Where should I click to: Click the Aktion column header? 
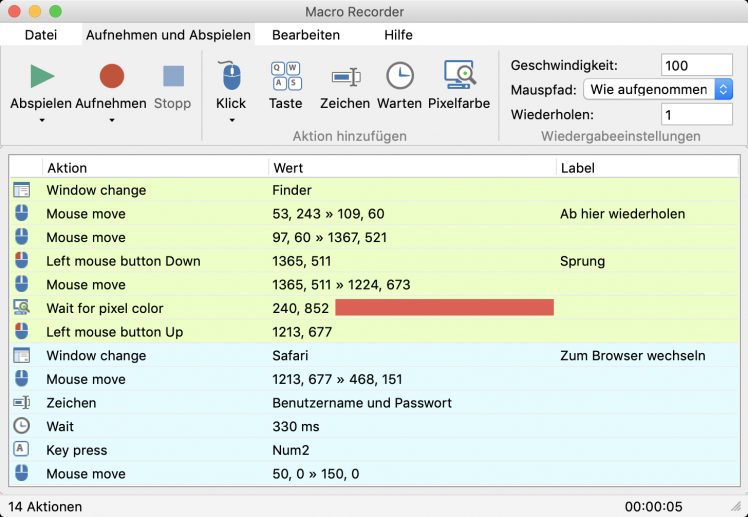pyautogui.click(x=67, y=168)
